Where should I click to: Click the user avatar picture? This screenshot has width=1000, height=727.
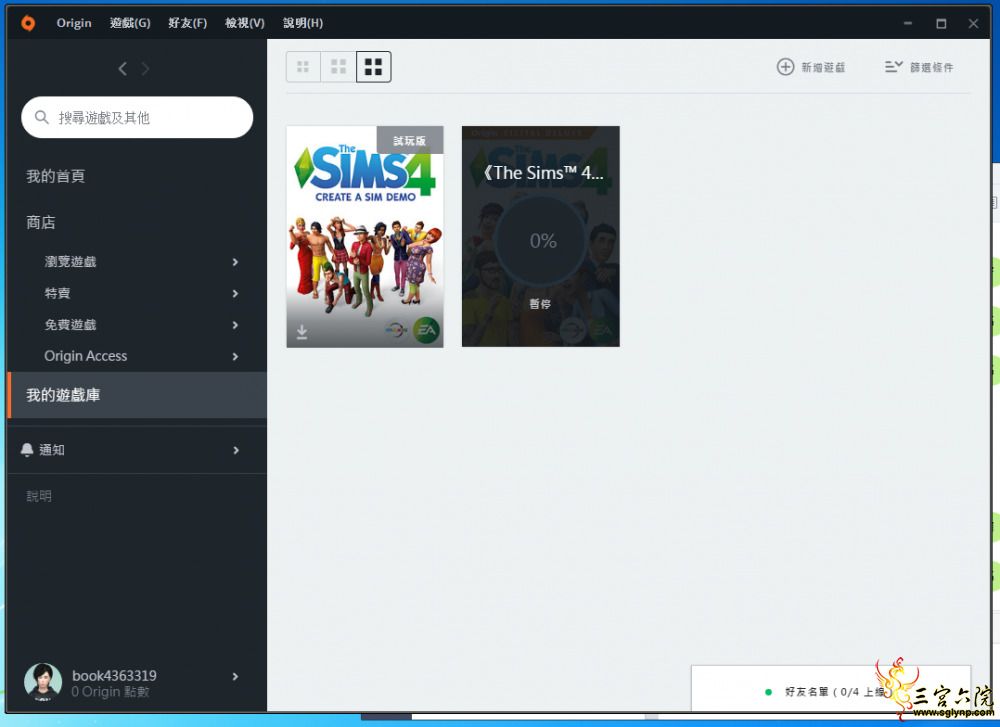tap(43, 682)
